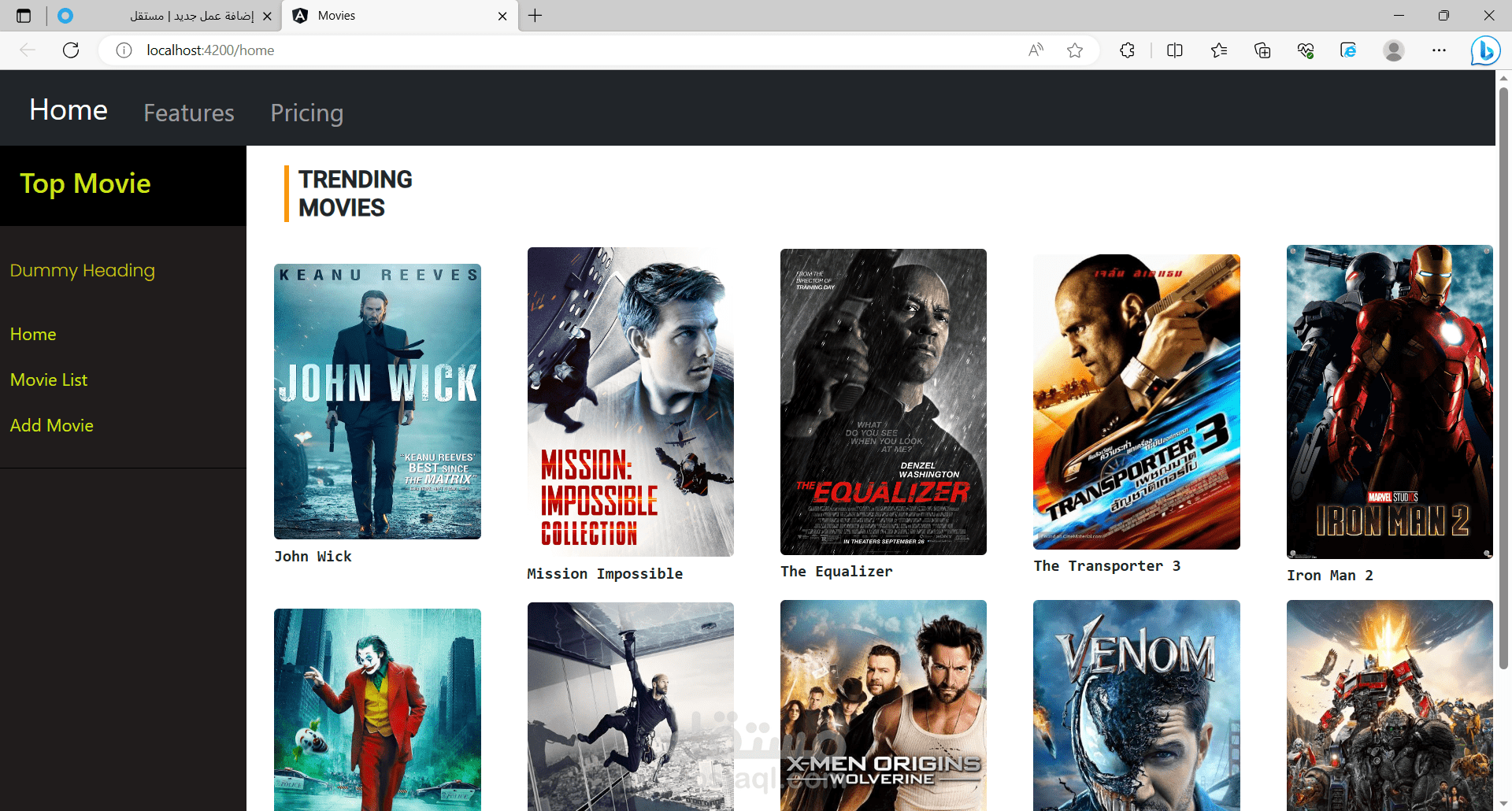
Task: Open the skyscraper climbing movie poster
Action: [x=631, y=706]
